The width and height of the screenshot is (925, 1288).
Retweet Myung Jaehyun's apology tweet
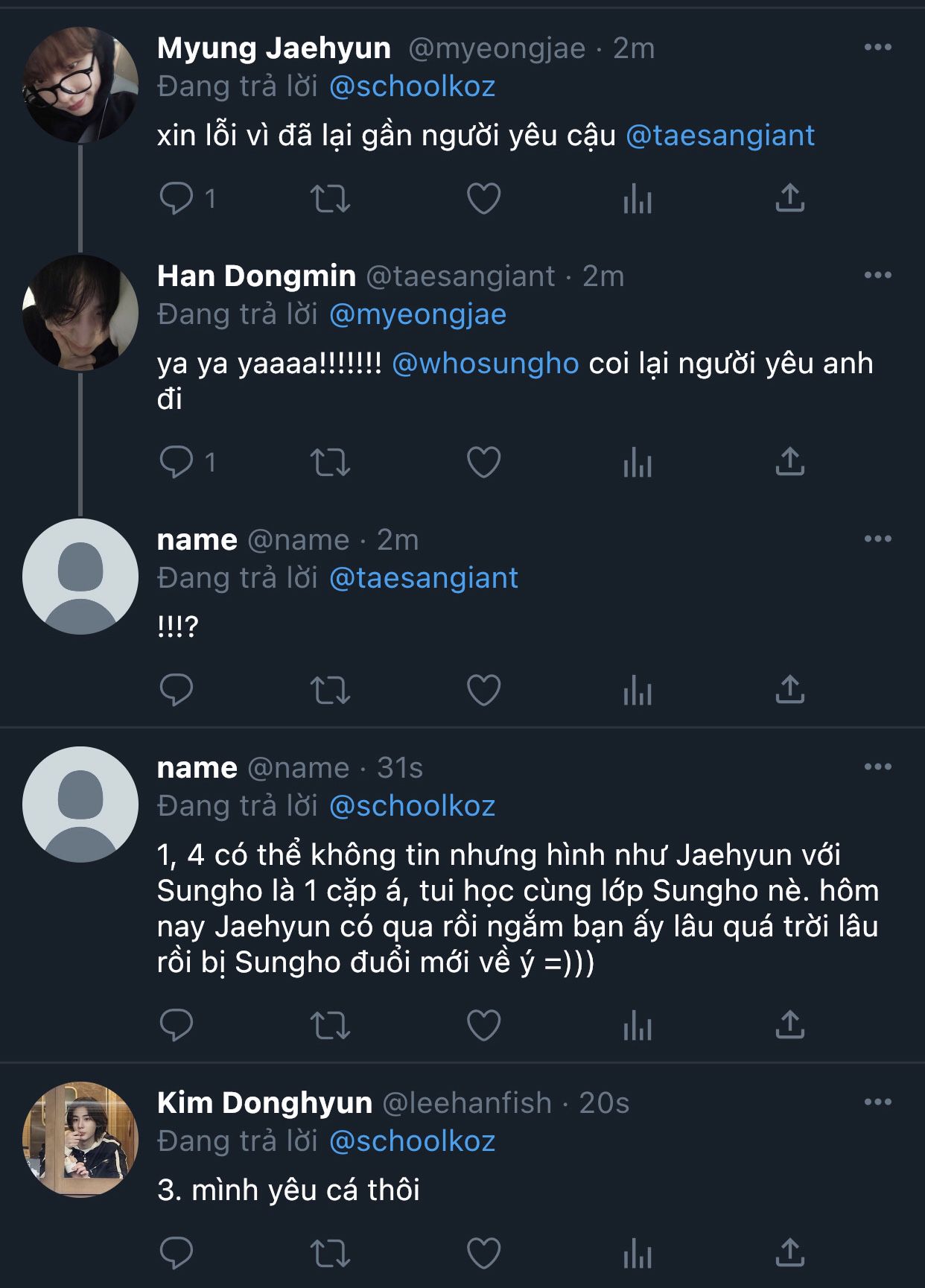[330, 198]
